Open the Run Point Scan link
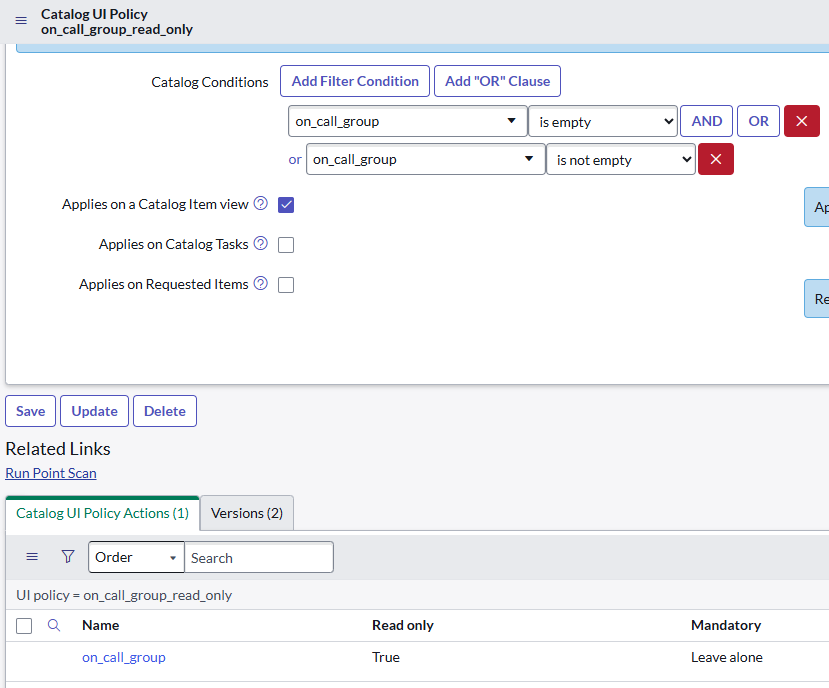 pyautogui.click(x=51, y=473)
